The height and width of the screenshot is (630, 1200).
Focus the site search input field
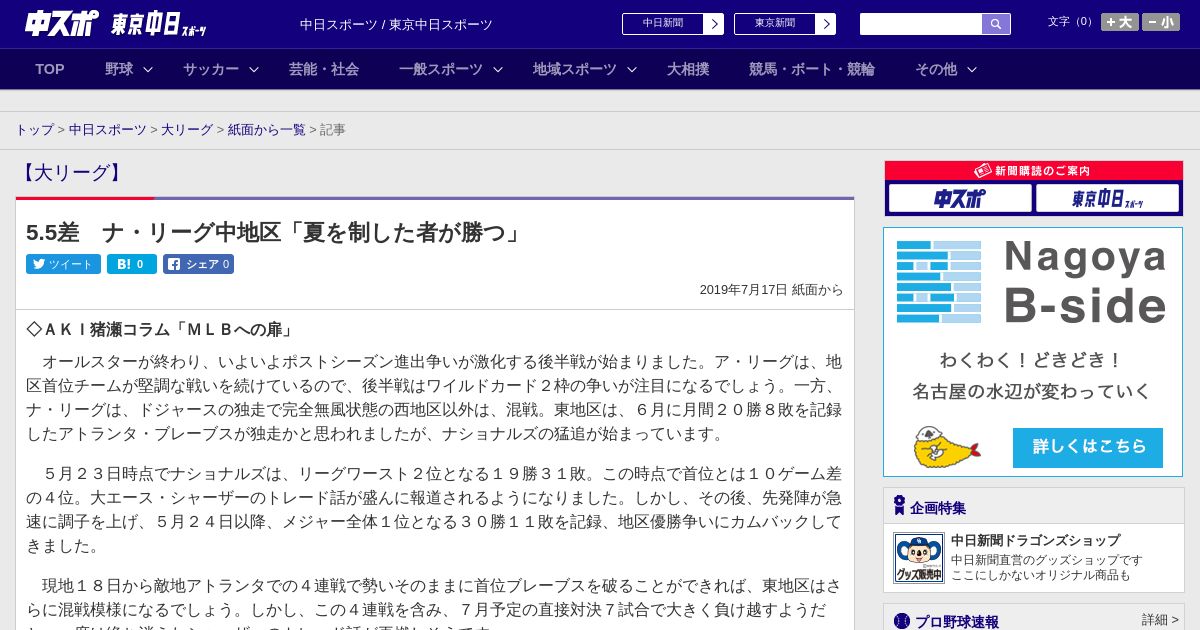point(921,24)
